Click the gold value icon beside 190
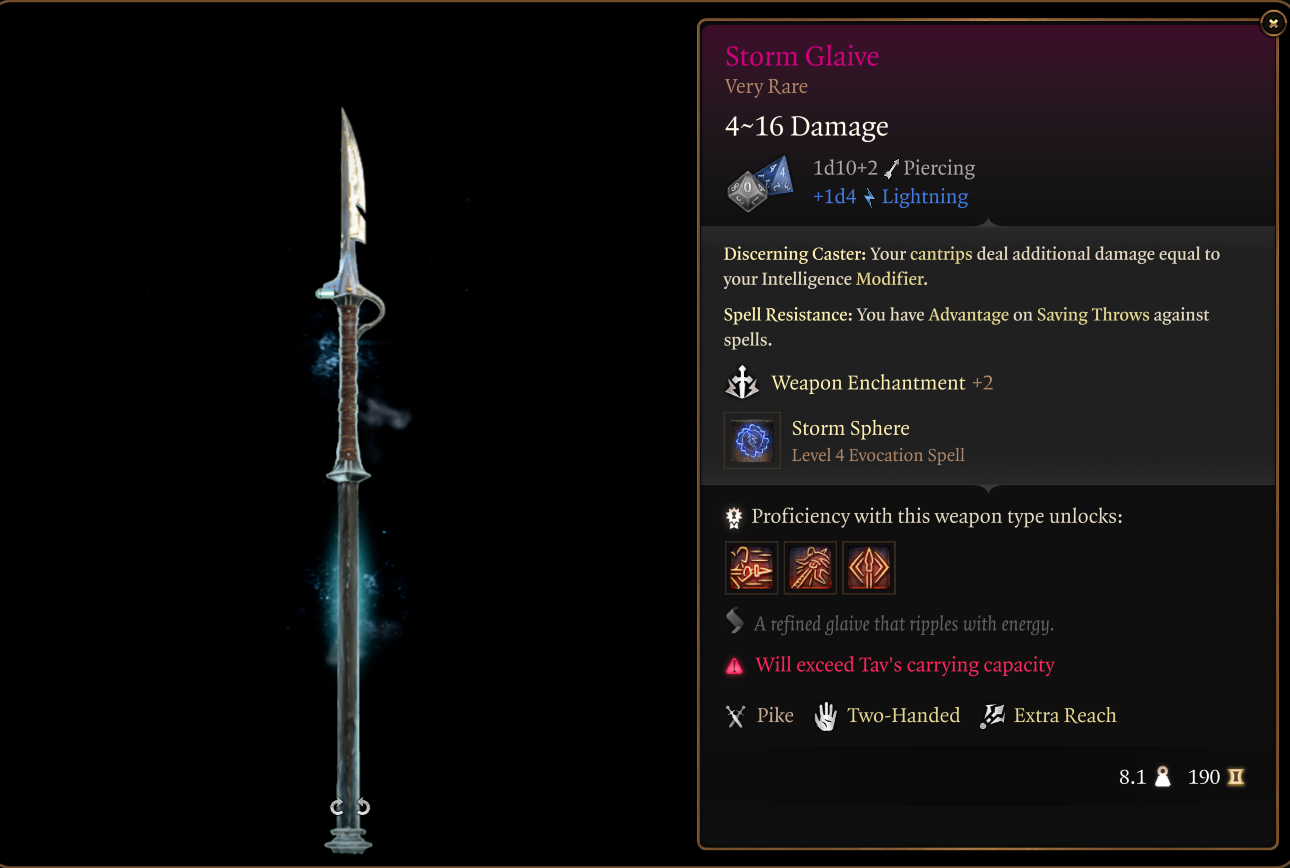 pos(1236,777)
